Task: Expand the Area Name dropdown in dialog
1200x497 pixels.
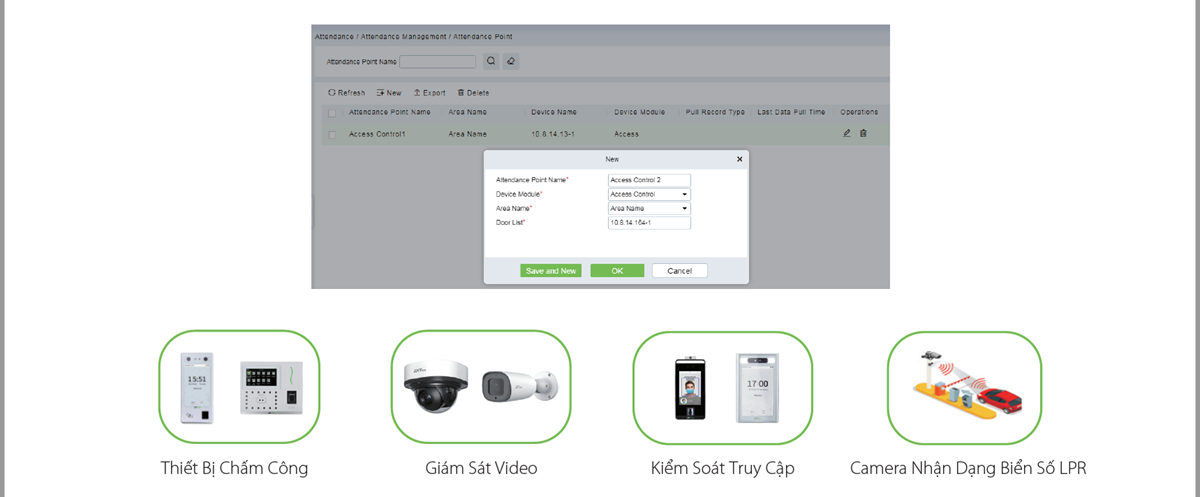Action: pos(649,208)
